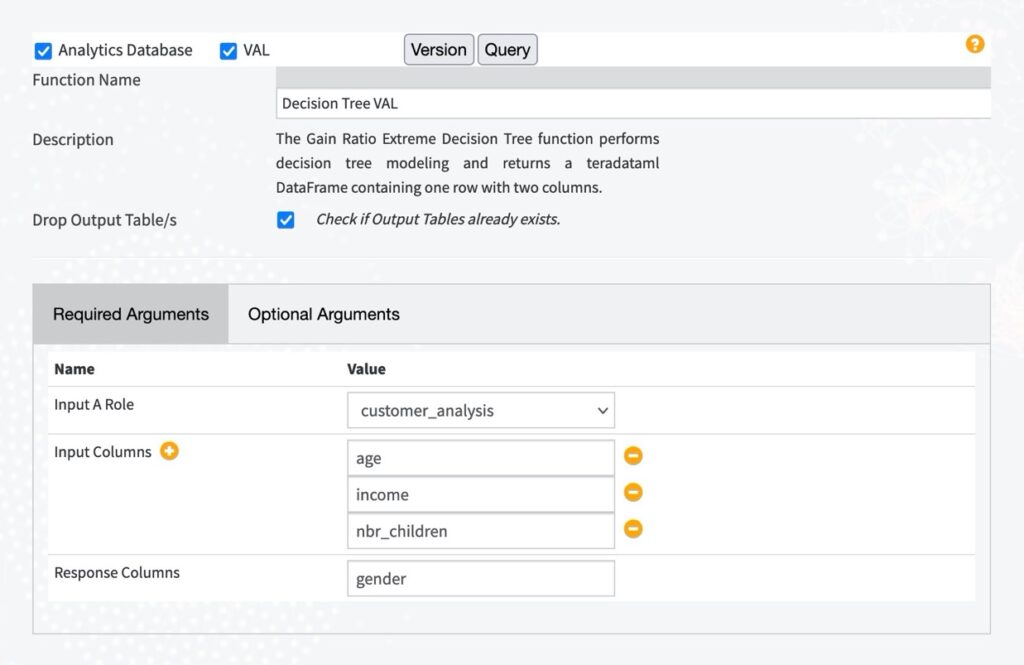Add a new Input Column with plus icon
Image resolution: width=1024 pixels, height=665 pixels.
(168, 451)
